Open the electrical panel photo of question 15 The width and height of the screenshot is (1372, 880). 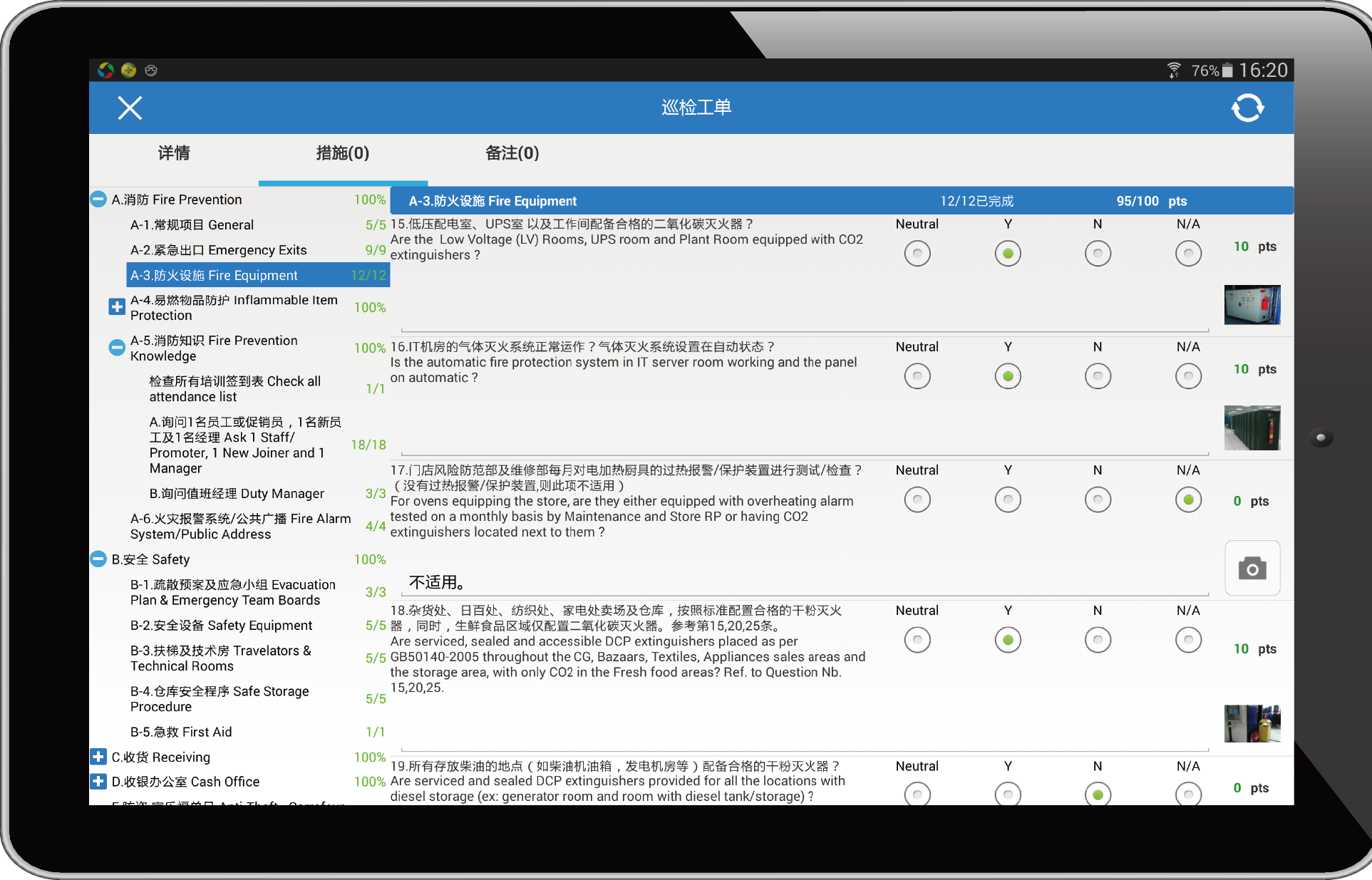tap(1252, 304)
